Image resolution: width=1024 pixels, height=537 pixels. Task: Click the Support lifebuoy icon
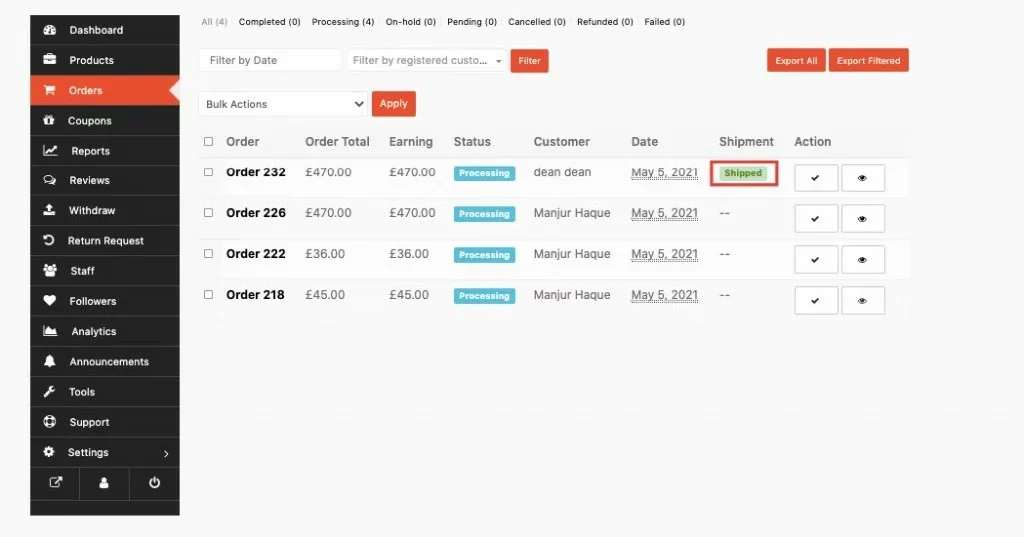(50, 421)
